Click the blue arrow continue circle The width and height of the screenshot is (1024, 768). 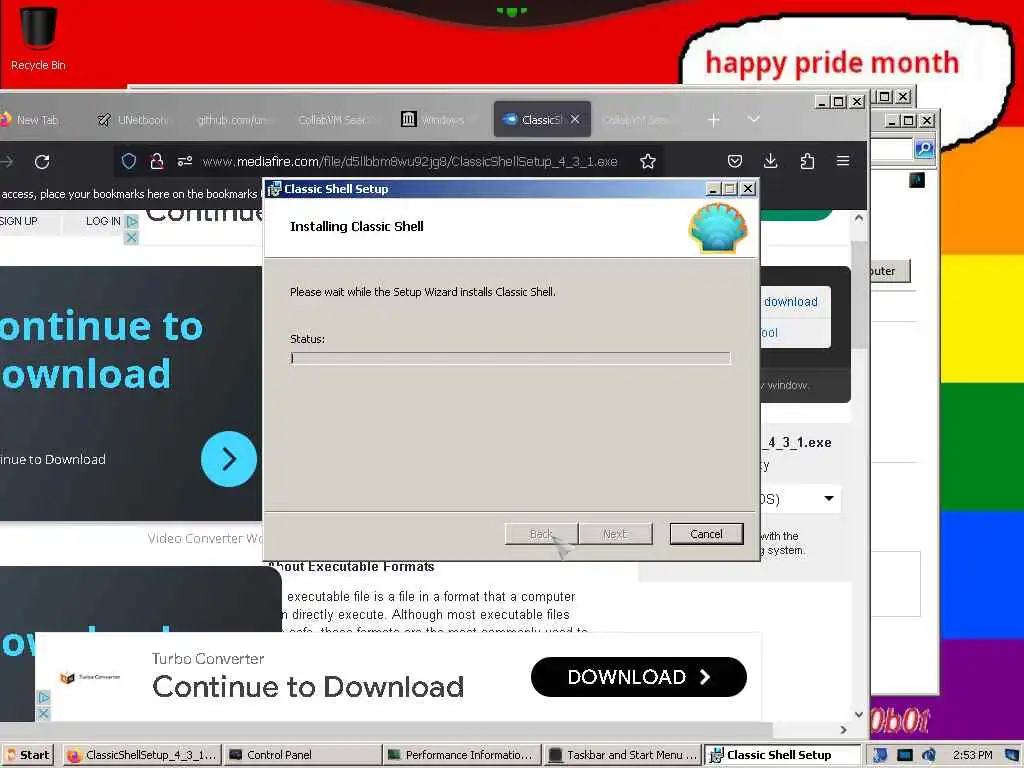tap(229, 459)
